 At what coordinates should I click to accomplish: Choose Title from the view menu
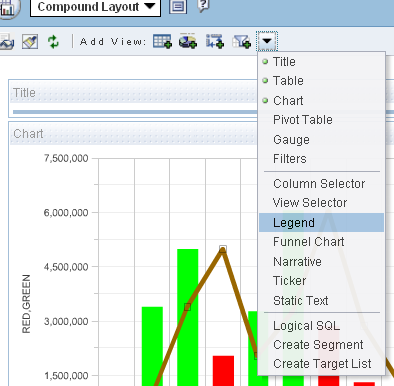pyautogui.click(x=321, y=62)
